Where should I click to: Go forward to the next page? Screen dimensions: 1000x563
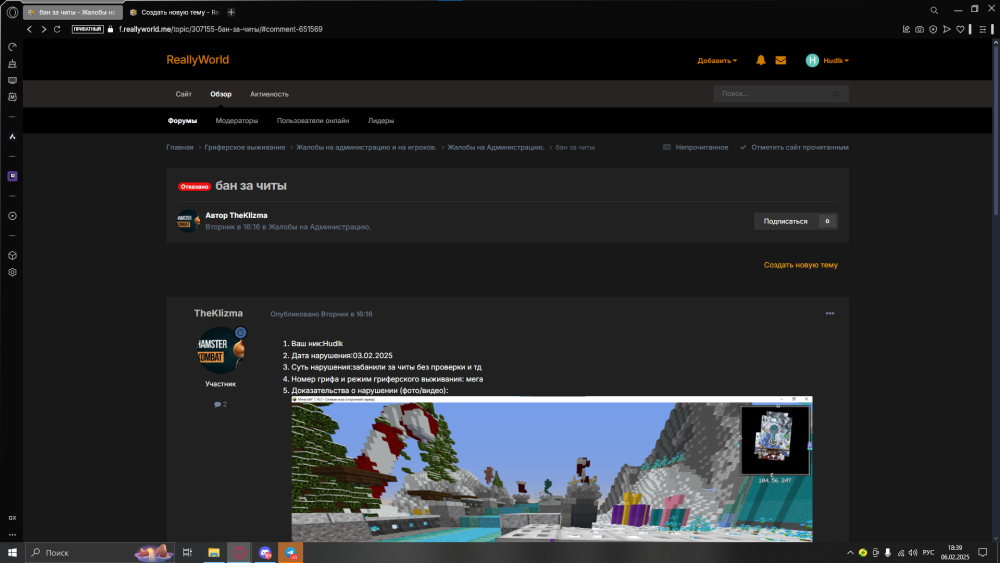43,29
